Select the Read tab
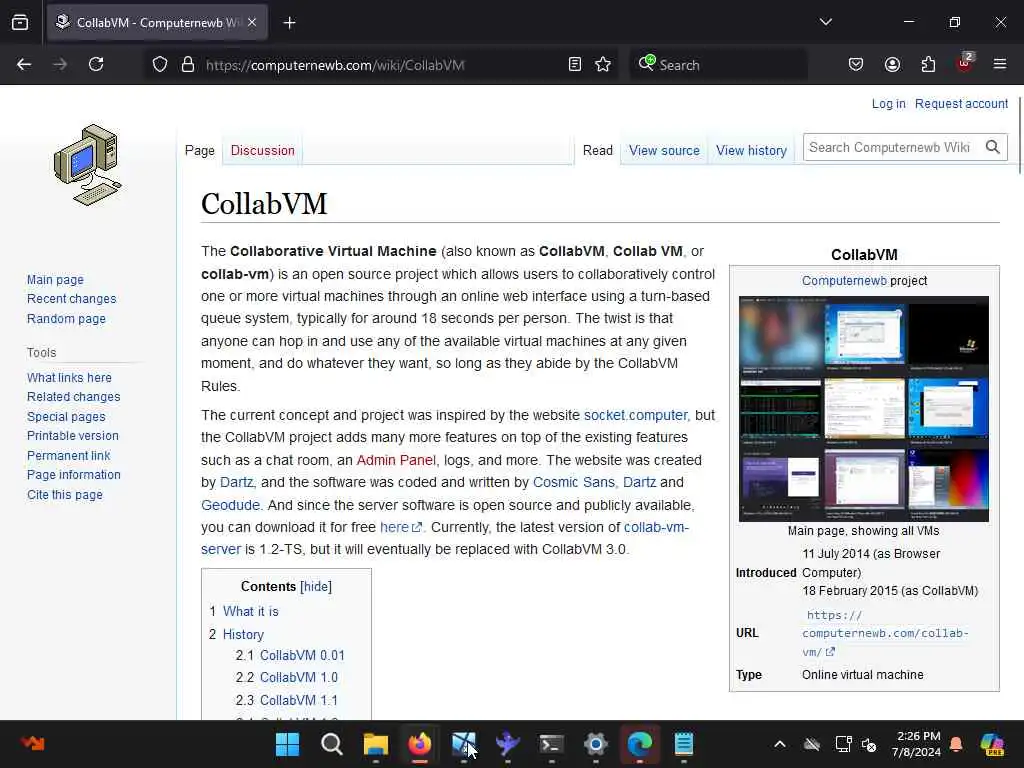Image resolution: width=1024 pixels, height=768 pixels. [x=598, y=150]
